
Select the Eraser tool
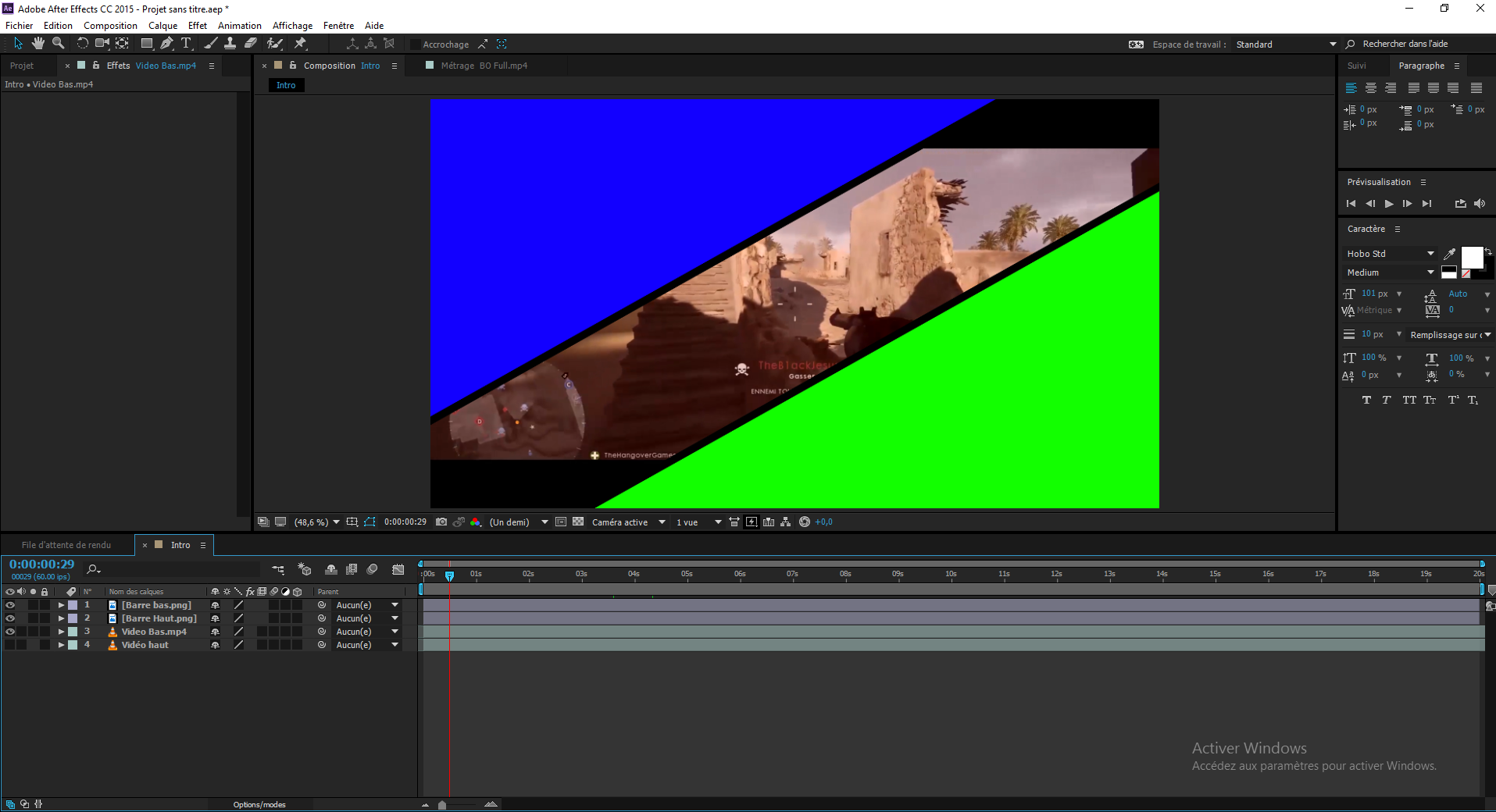pos(251,44)
